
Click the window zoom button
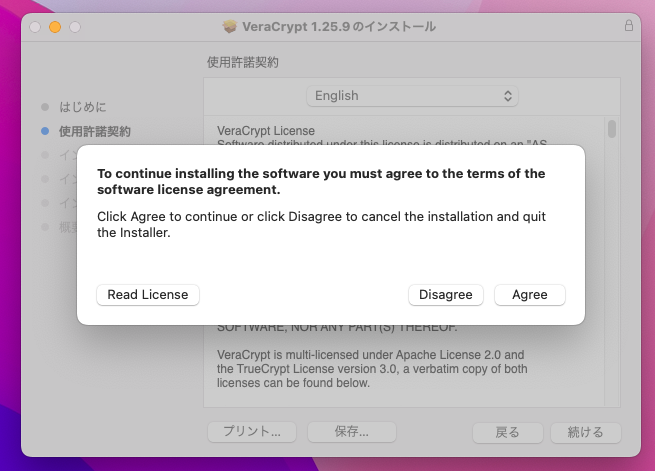[x=74, y=26]
